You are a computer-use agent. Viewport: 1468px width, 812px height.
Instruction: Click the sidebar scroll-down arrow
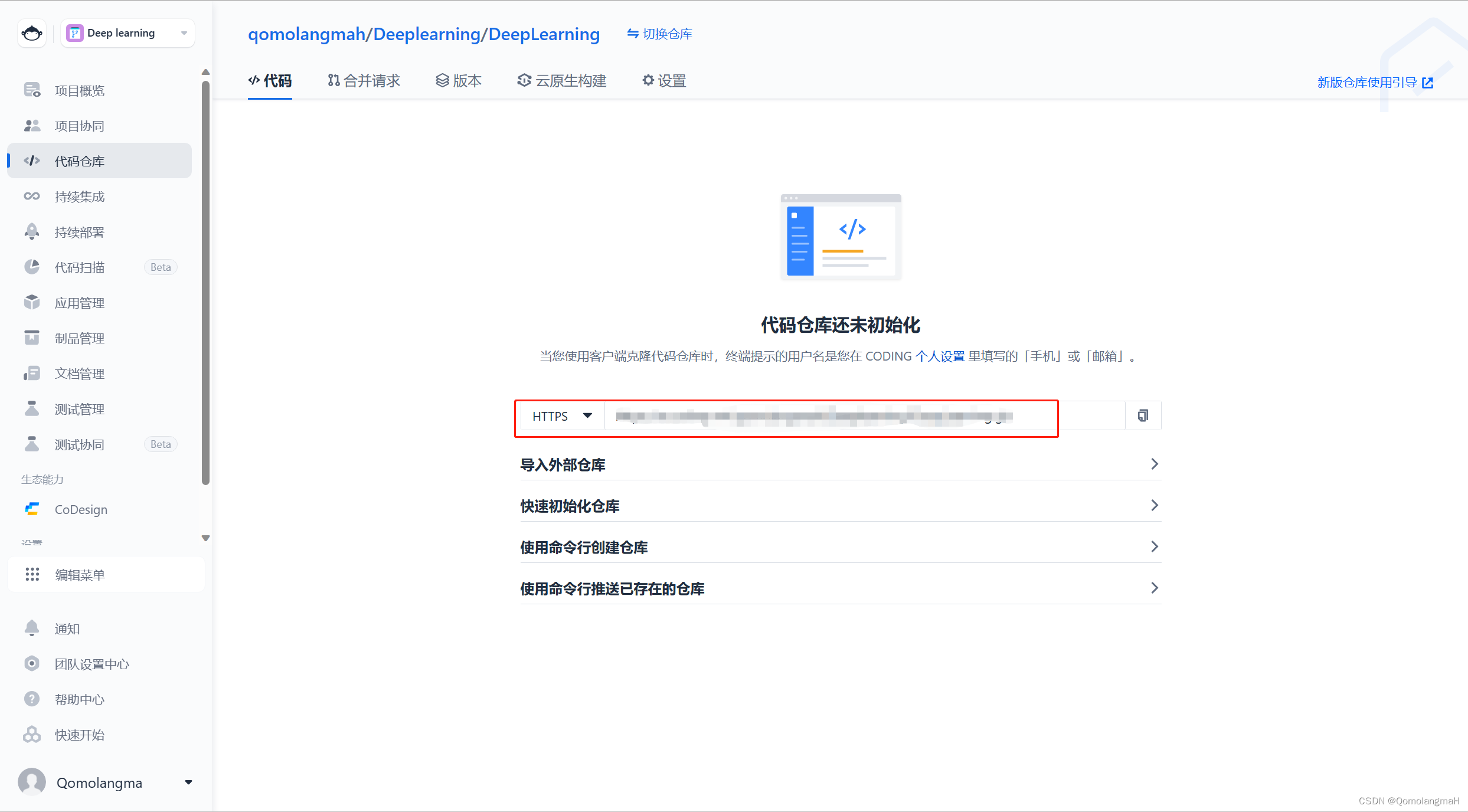point(205,538)
